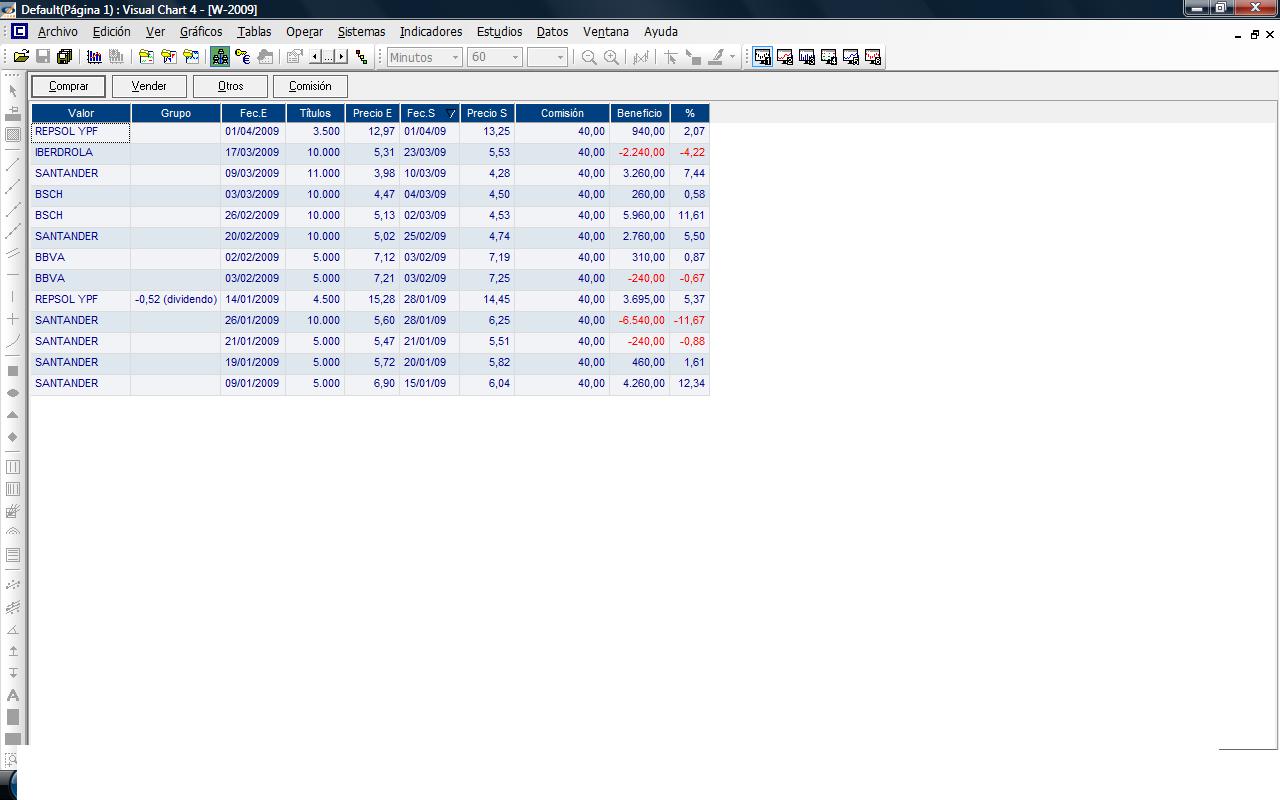The image size is (1280, 800).
Task: Click the open folder icon in toolbar
Action: coord(21,57)
